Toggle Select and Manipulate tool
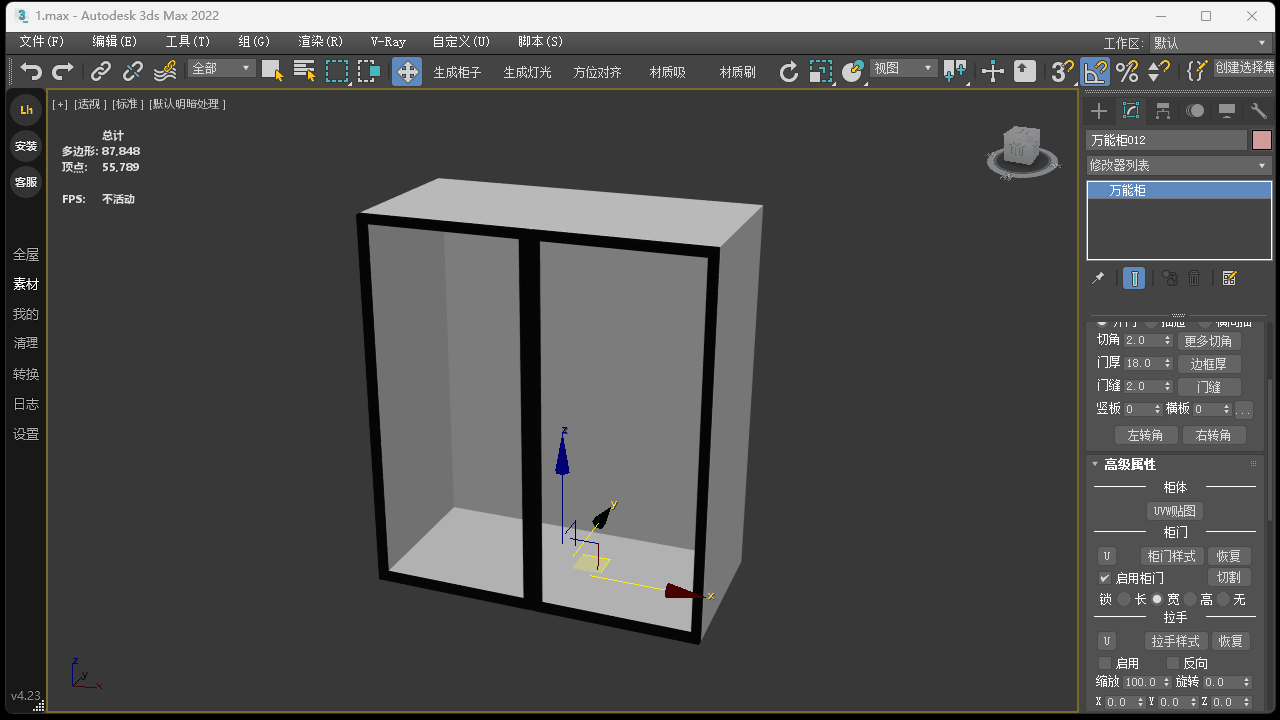The height and width of the screenshot is (720, 1280). tap(993, 71)
